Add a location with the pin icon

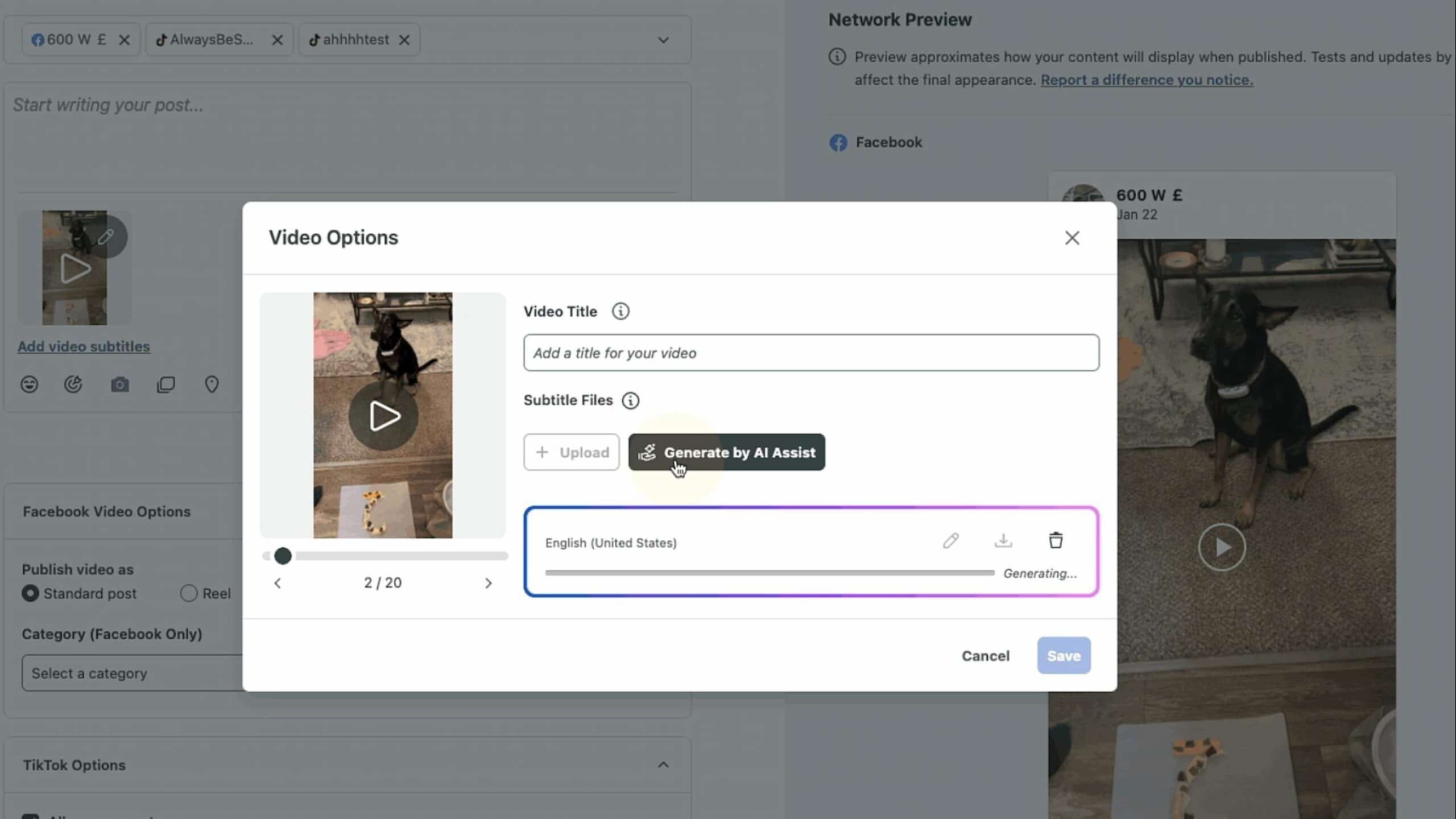[x=211, y=384]
